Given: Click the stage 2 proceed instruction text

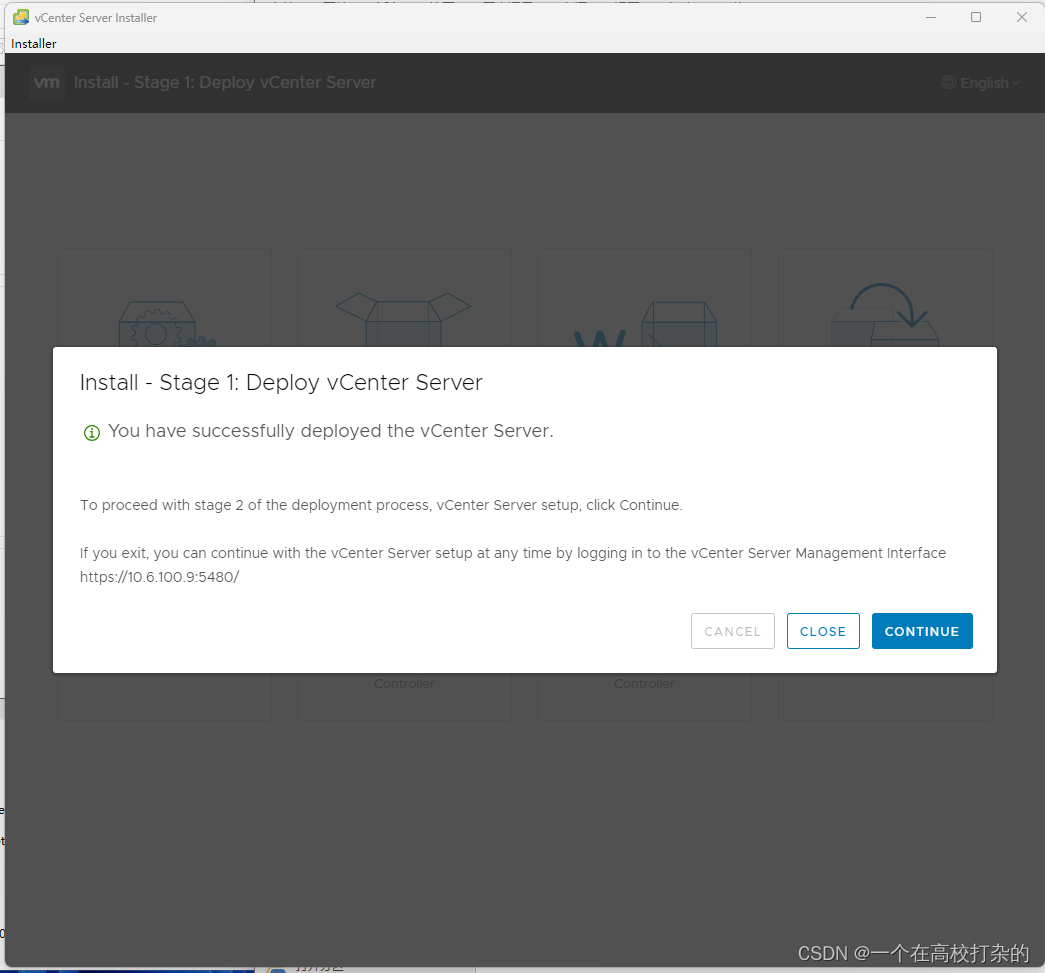Looking at the screenshot, I should [381, 505].
